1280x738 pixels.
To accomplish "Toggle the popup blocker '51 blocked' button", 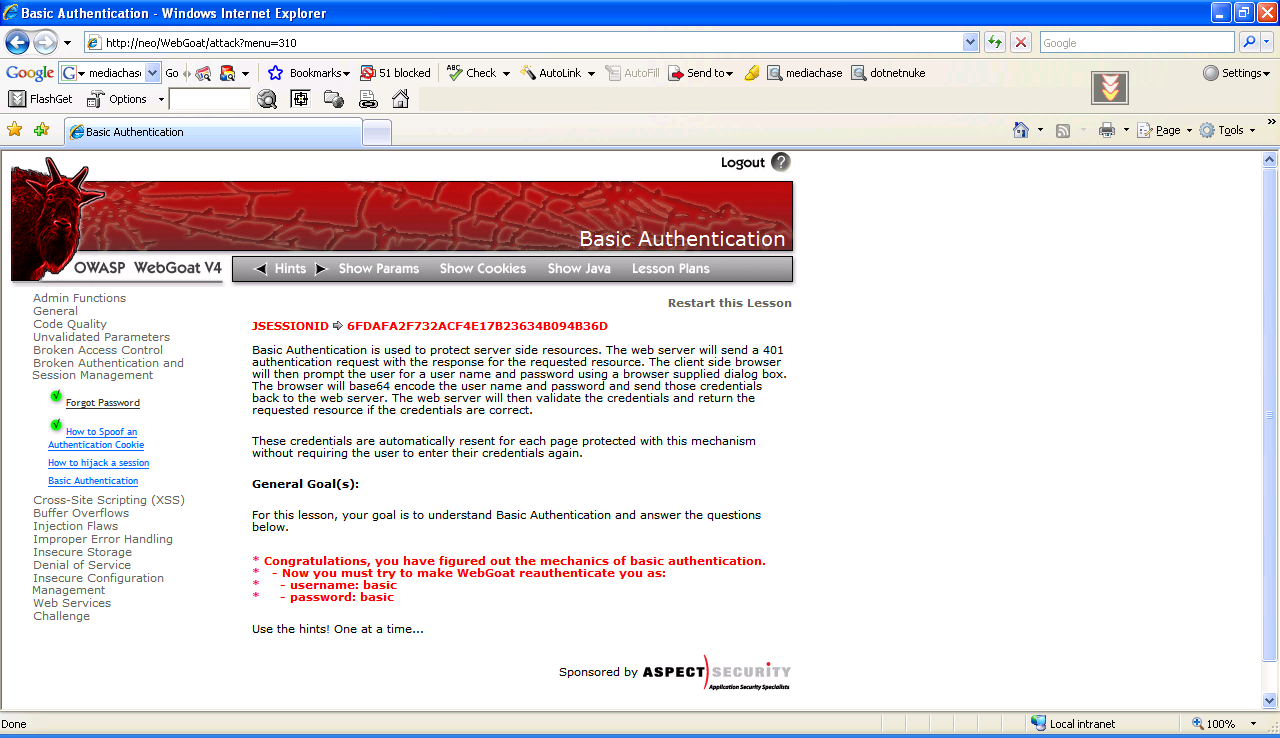I will click(396, 73).
